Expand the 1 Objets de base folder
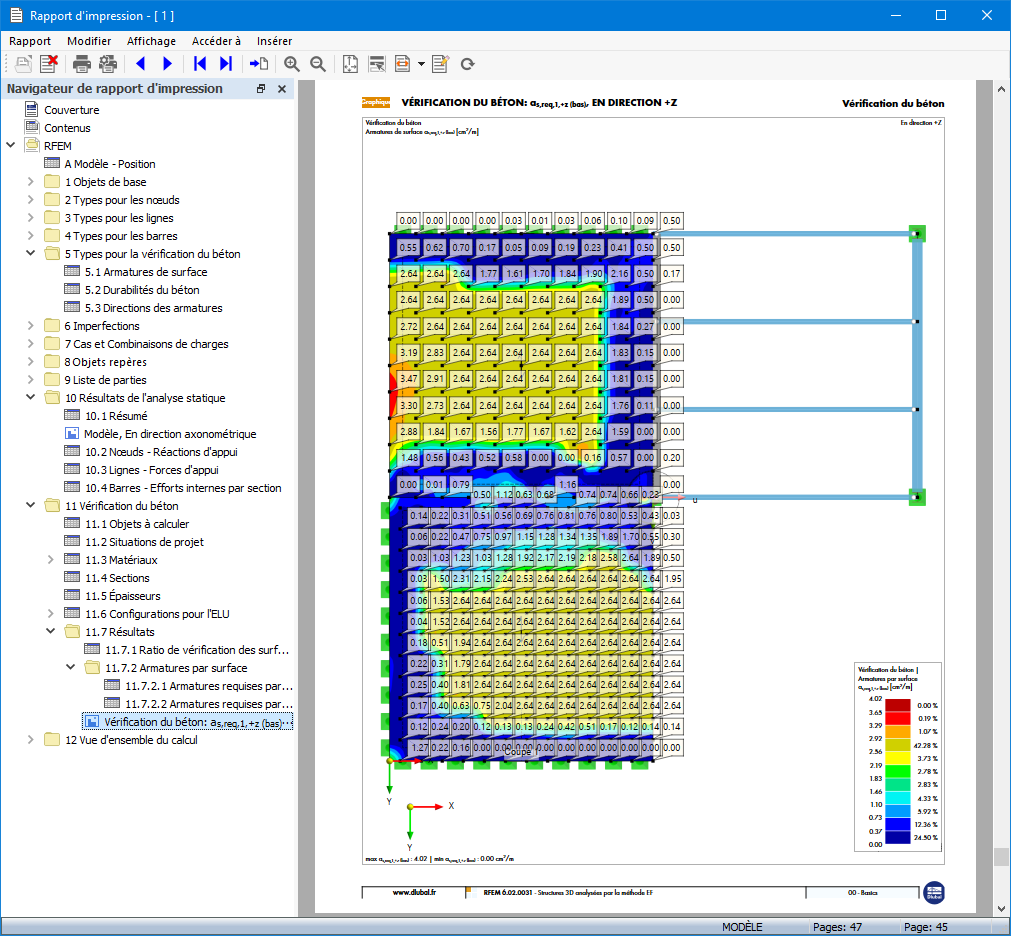Viewport: 1011px width, 936px height. [31, 182]
